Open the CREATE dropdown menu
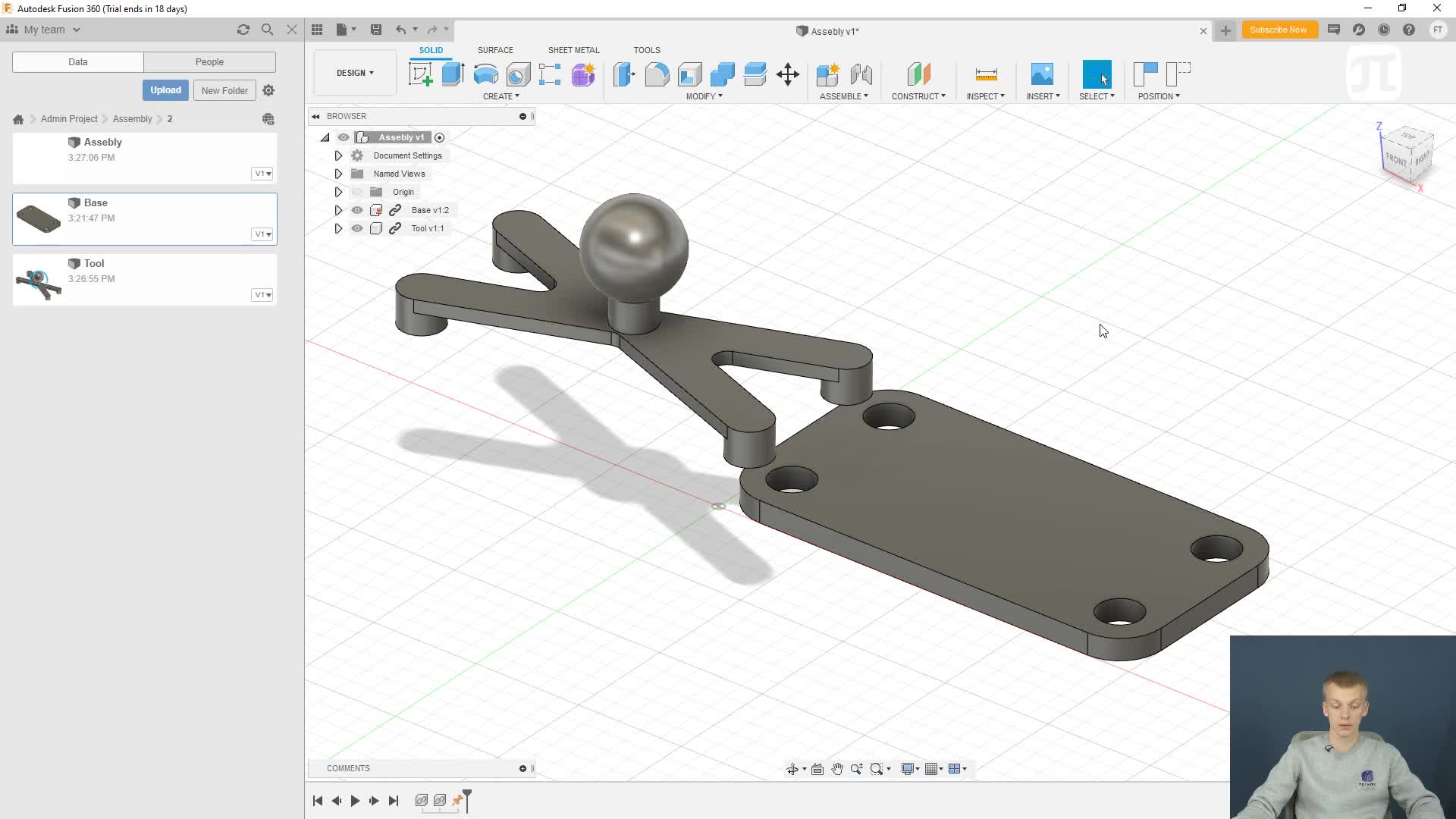1456x819 pixels. tap(501, 96)
